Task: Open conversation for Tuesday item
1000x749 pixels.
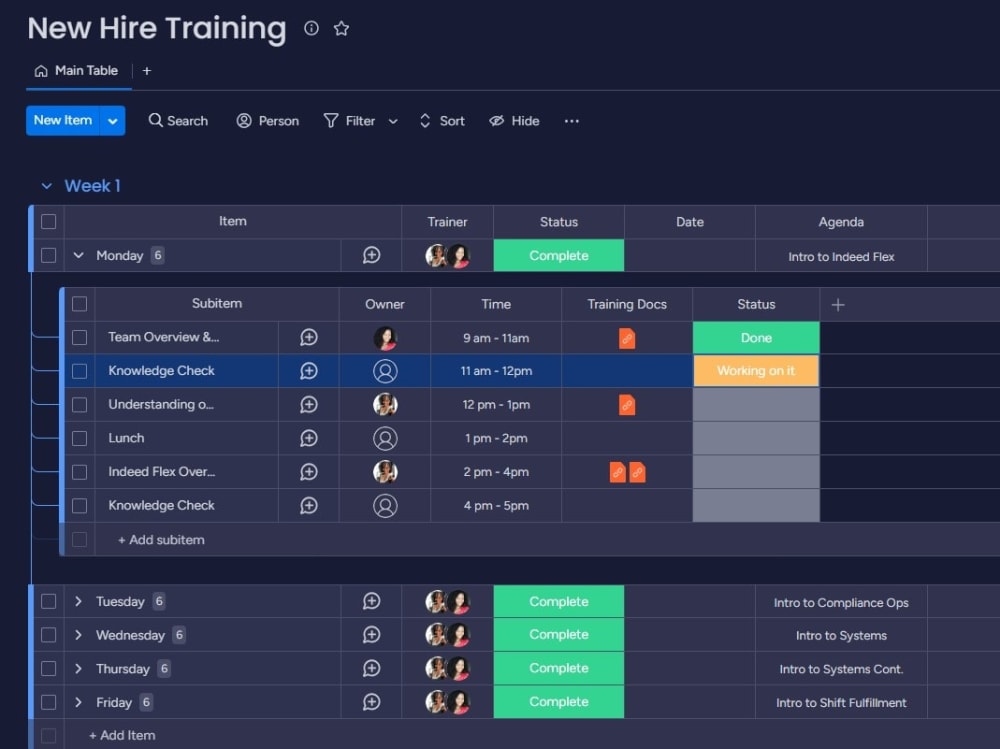Action: [x=372, y=601]
